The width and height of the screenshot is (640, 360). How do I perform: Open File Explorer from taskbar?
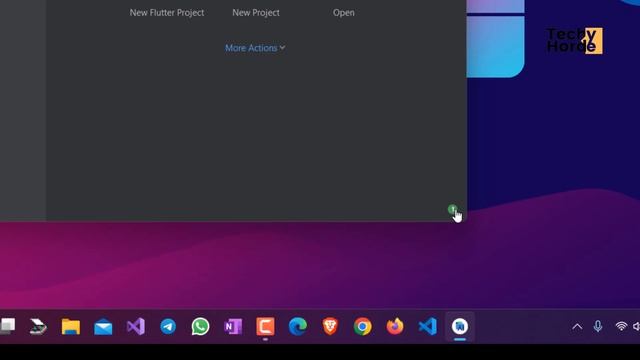pyautogui.click(x=71, y=327)
